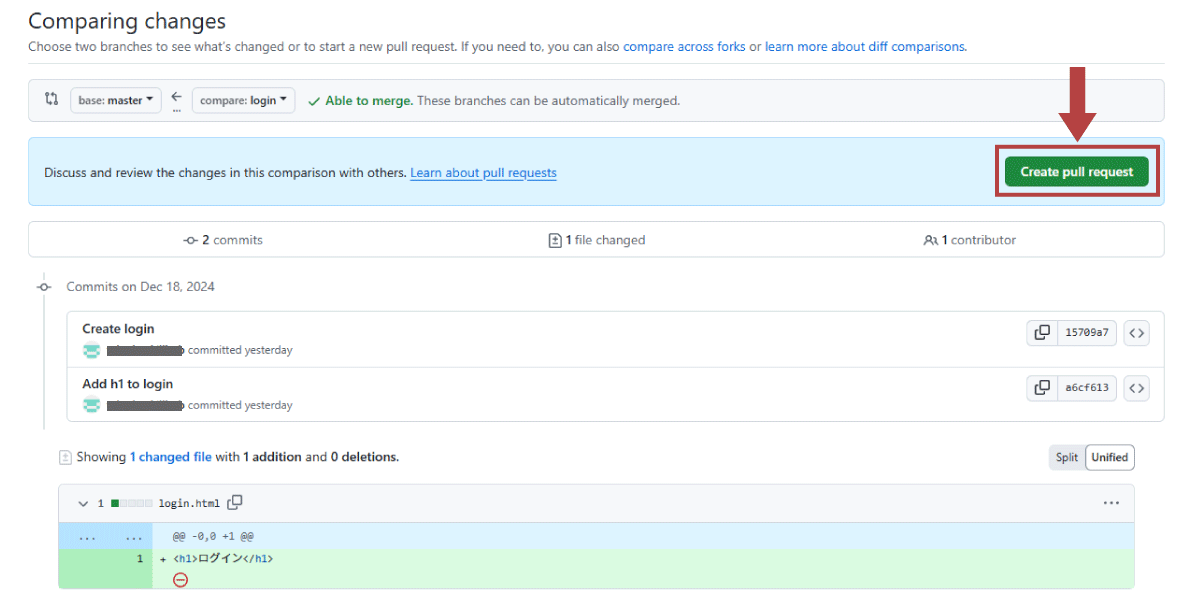Click the author avatar on Create login commit

coord(92,350)
